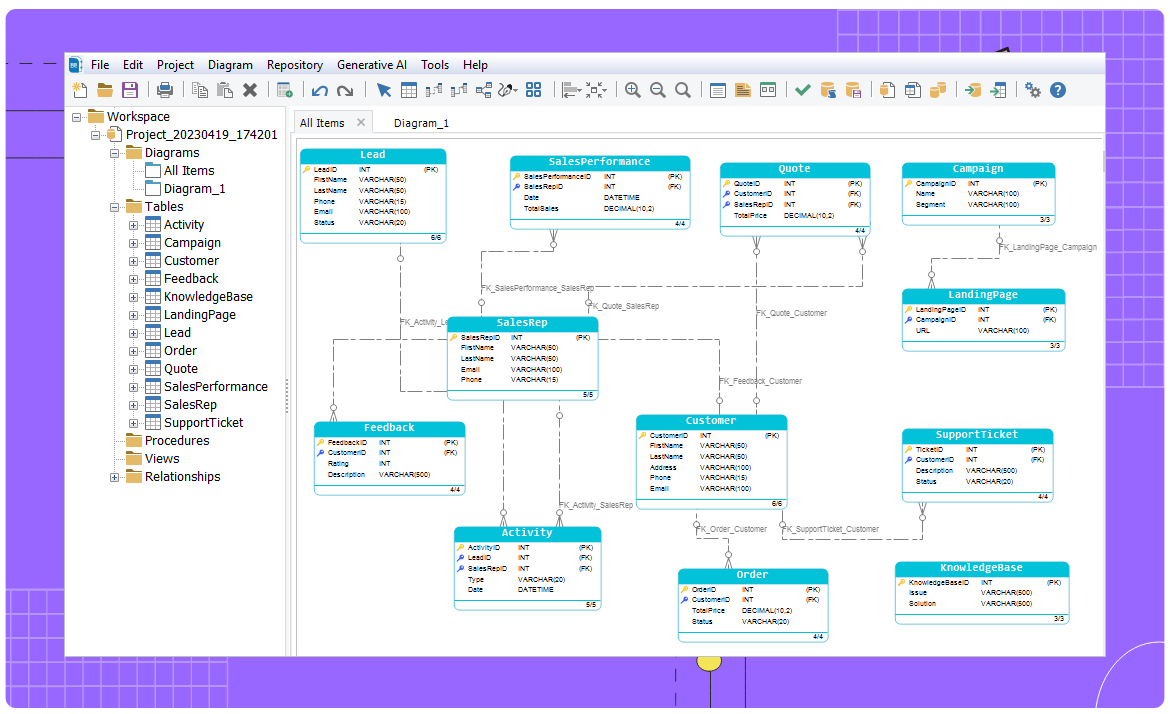The width and height of the screenshot is (1170, 714).
Task: Zoom out with the minus magnifier
Action: [x=657, y=90]
